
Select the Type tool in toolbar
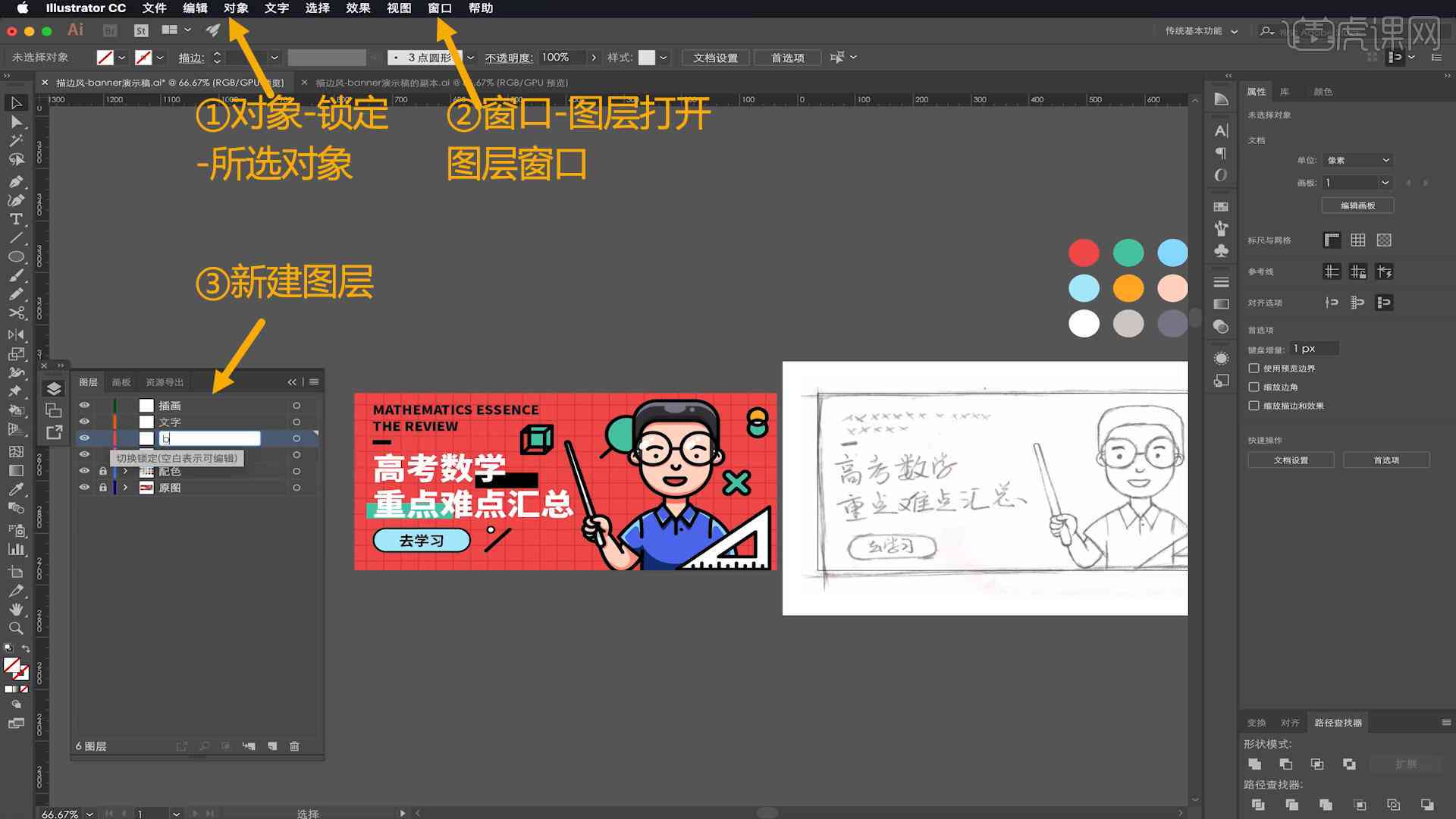point(14,218)
